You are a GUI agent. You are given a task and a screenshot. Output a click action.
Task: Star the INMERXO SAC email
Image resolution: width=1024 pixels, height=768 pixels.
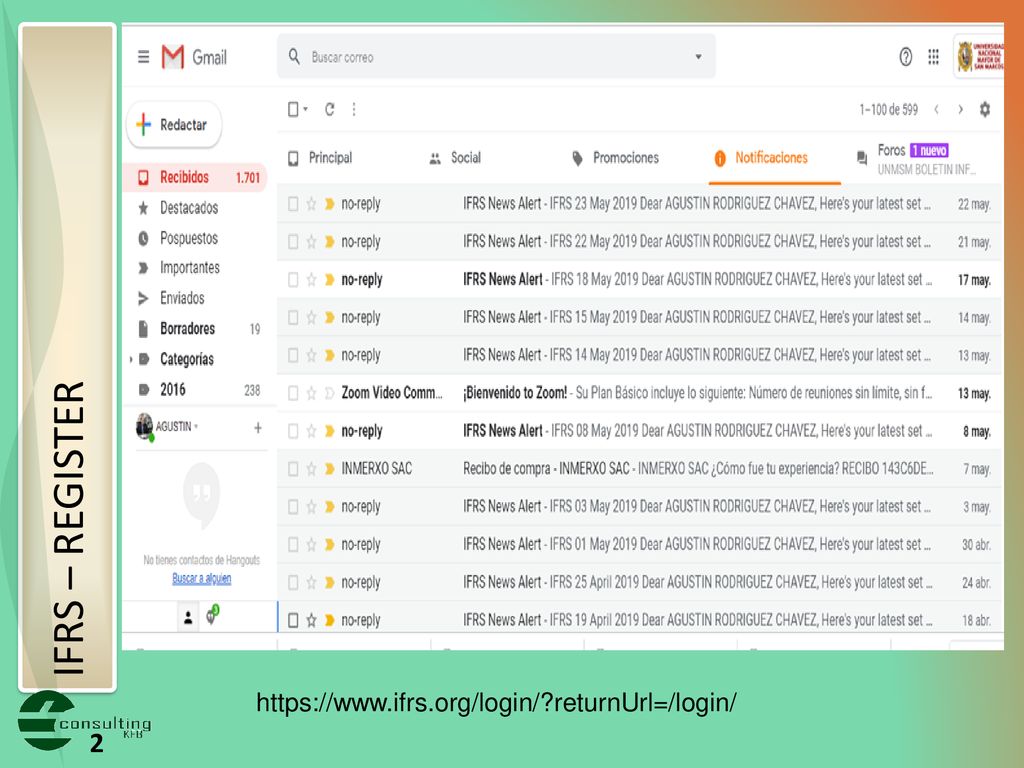click(312, 469)
